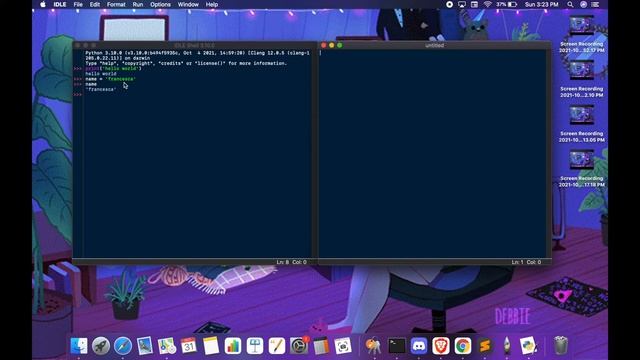This screenshot has height=360, width=640.
Task: Click the IDLE Shell window title bar
Action: 194,45
